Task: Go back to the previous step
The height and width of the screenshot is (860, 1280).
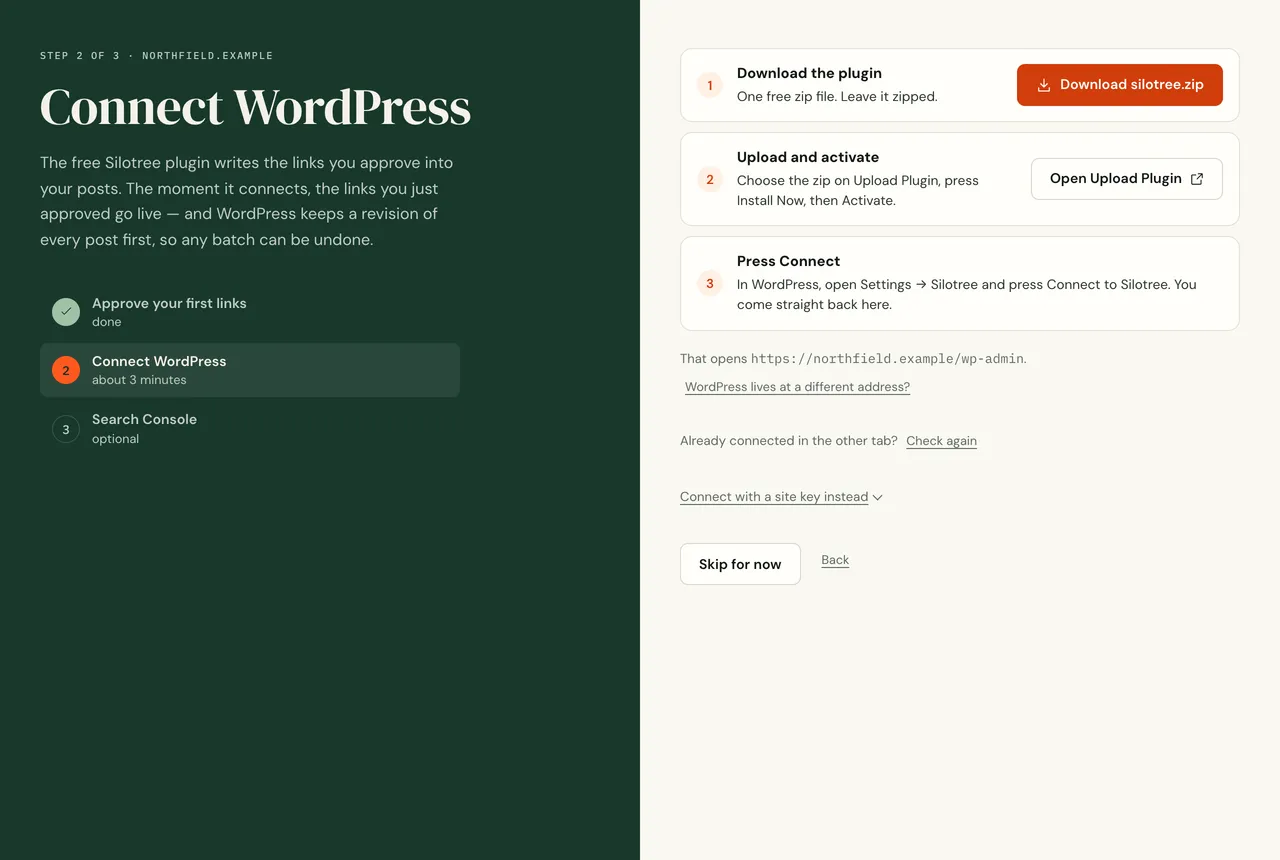Action: click(835, 560)
